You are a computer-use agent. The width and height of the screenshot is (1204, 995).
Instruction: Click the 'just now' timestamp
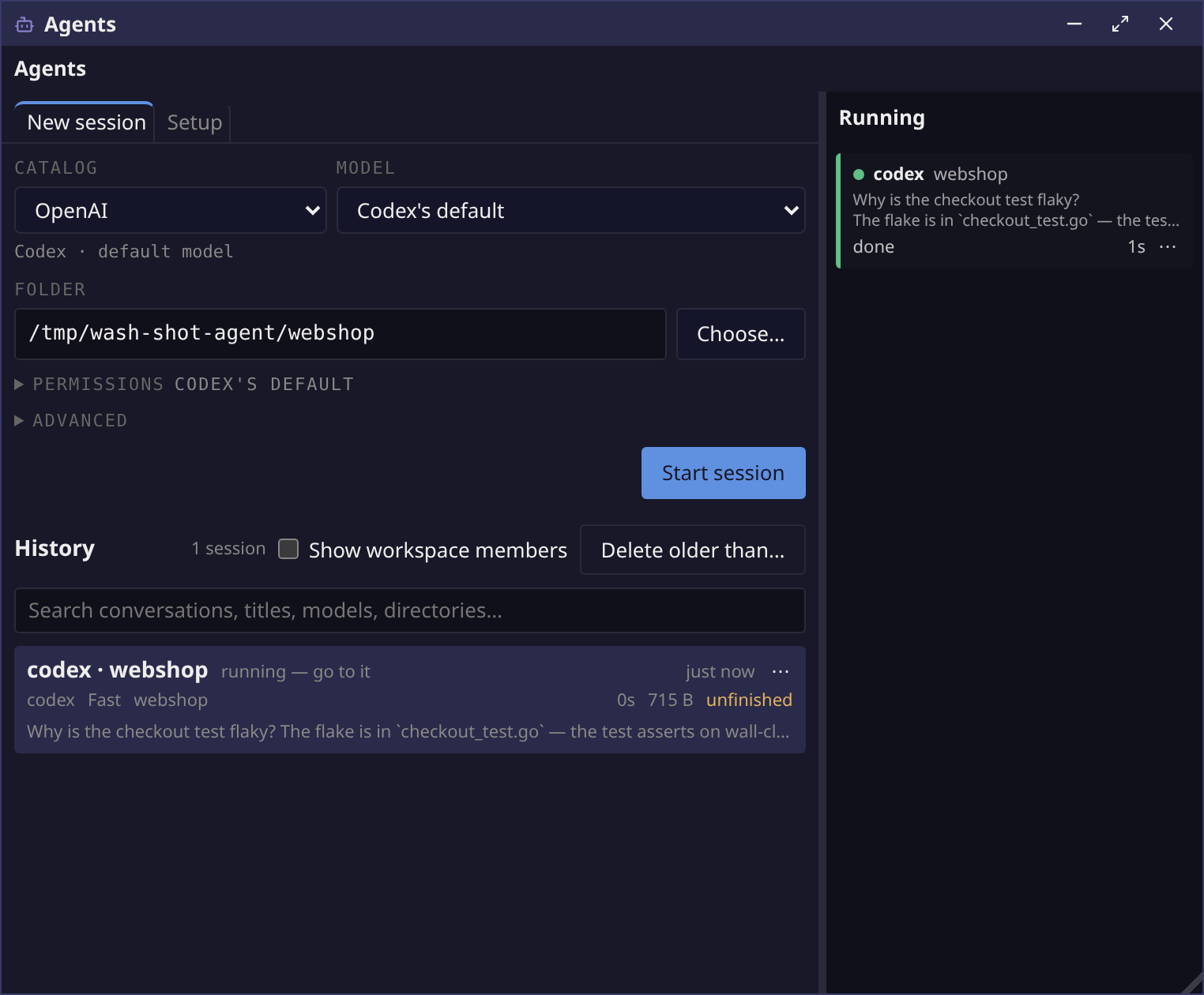click(x=720, y=671)
